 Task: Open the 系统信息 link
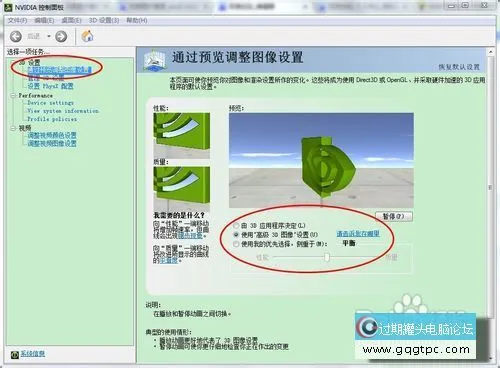[x=33, y=354]
